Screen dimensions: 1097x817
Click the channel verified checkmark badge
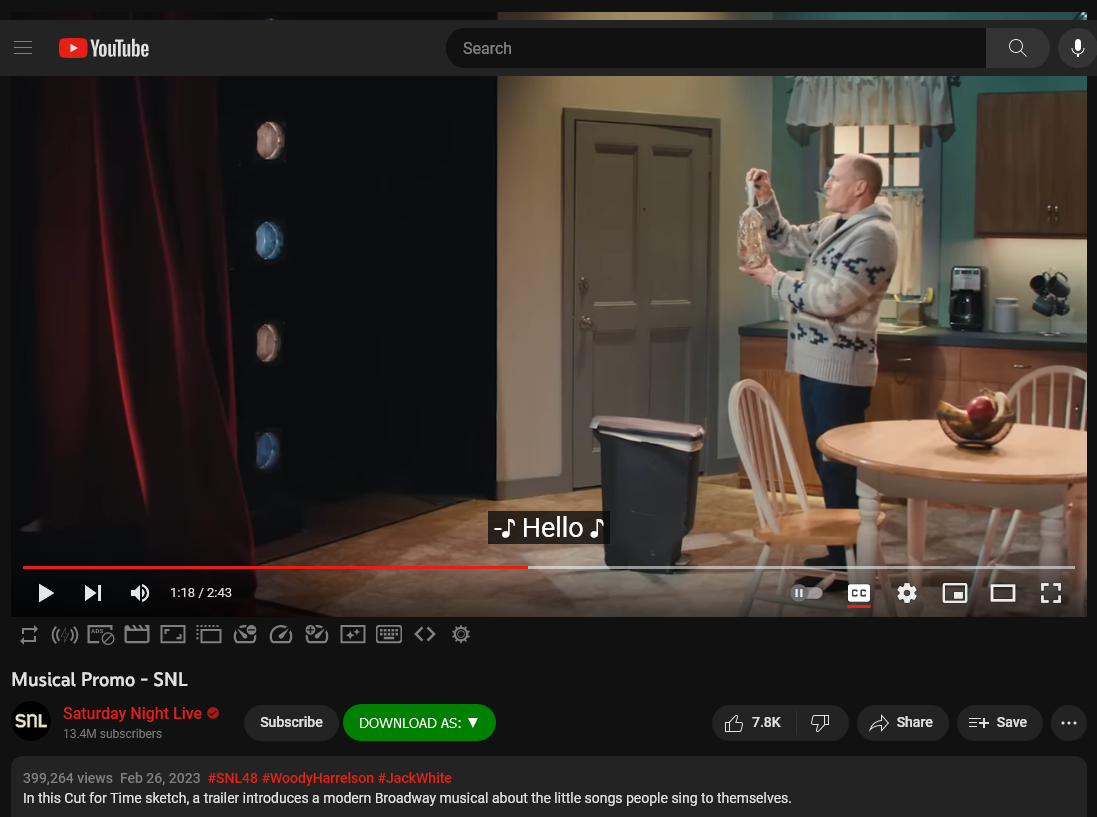click(213, 713)
